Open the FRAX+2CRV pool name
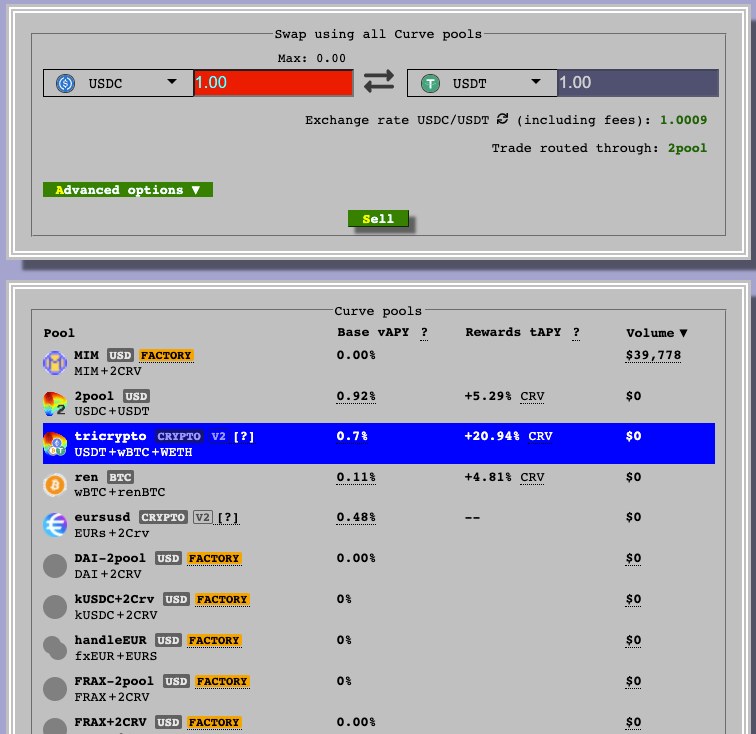 (x=110, y=722)
